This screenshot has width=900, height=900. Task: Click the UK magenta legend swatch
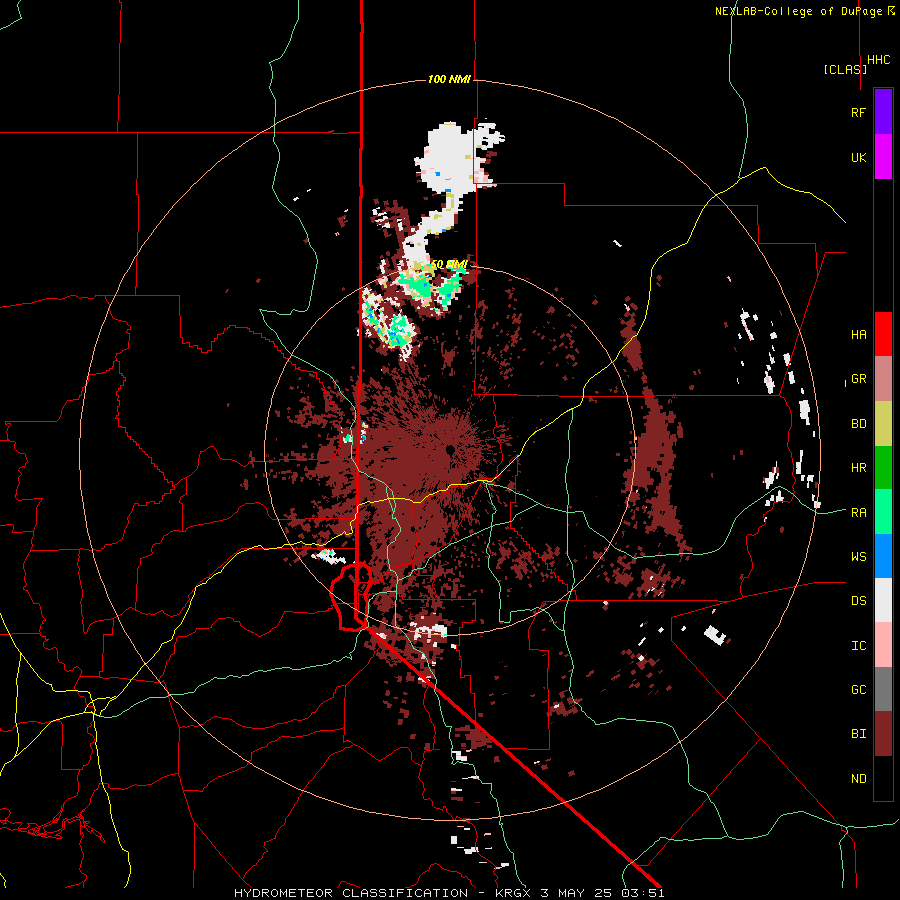(883, 157)
